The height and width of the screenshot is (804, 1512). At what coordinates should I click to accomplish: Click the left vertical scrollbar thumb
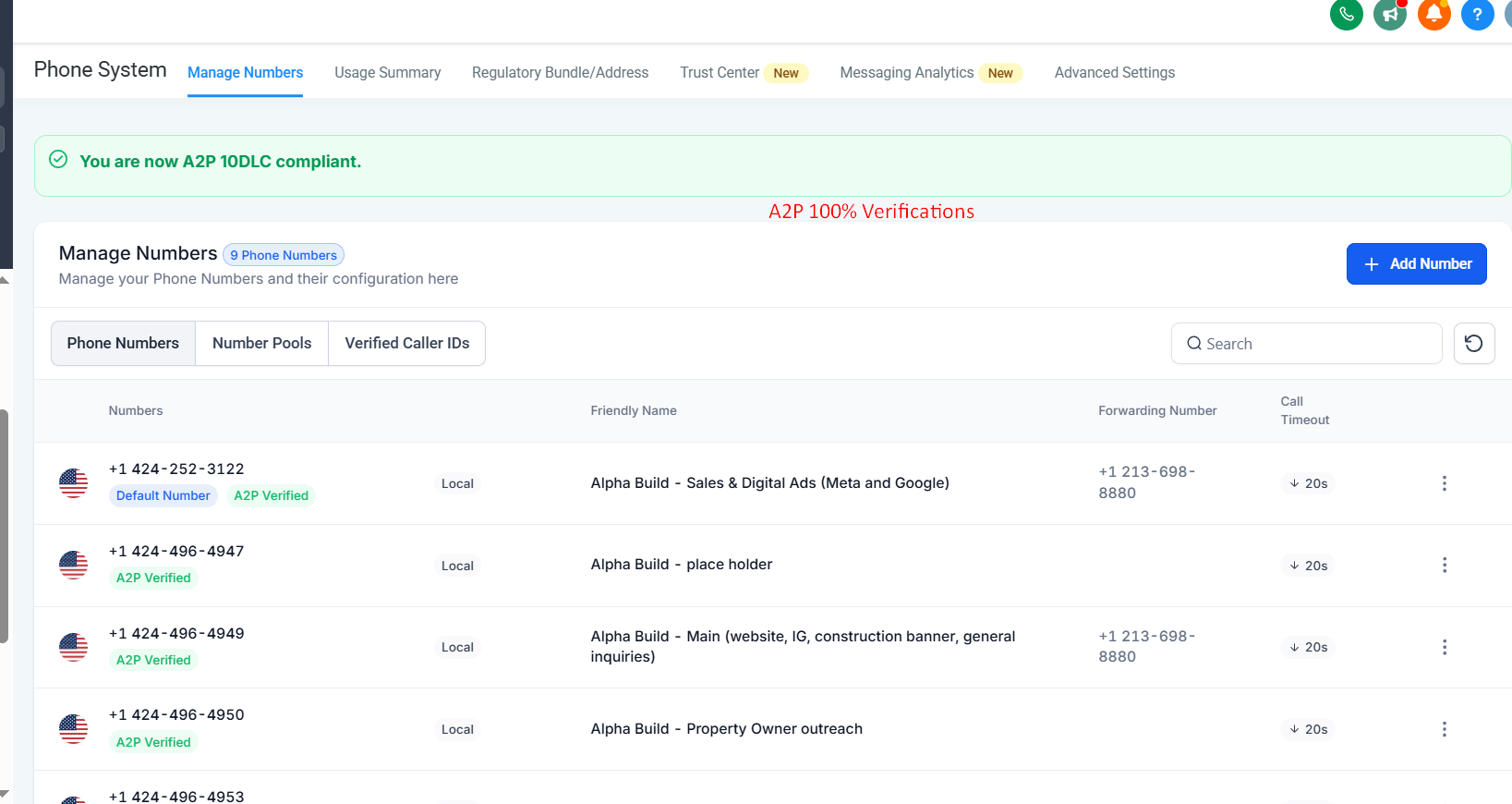(x=4, y=527)
